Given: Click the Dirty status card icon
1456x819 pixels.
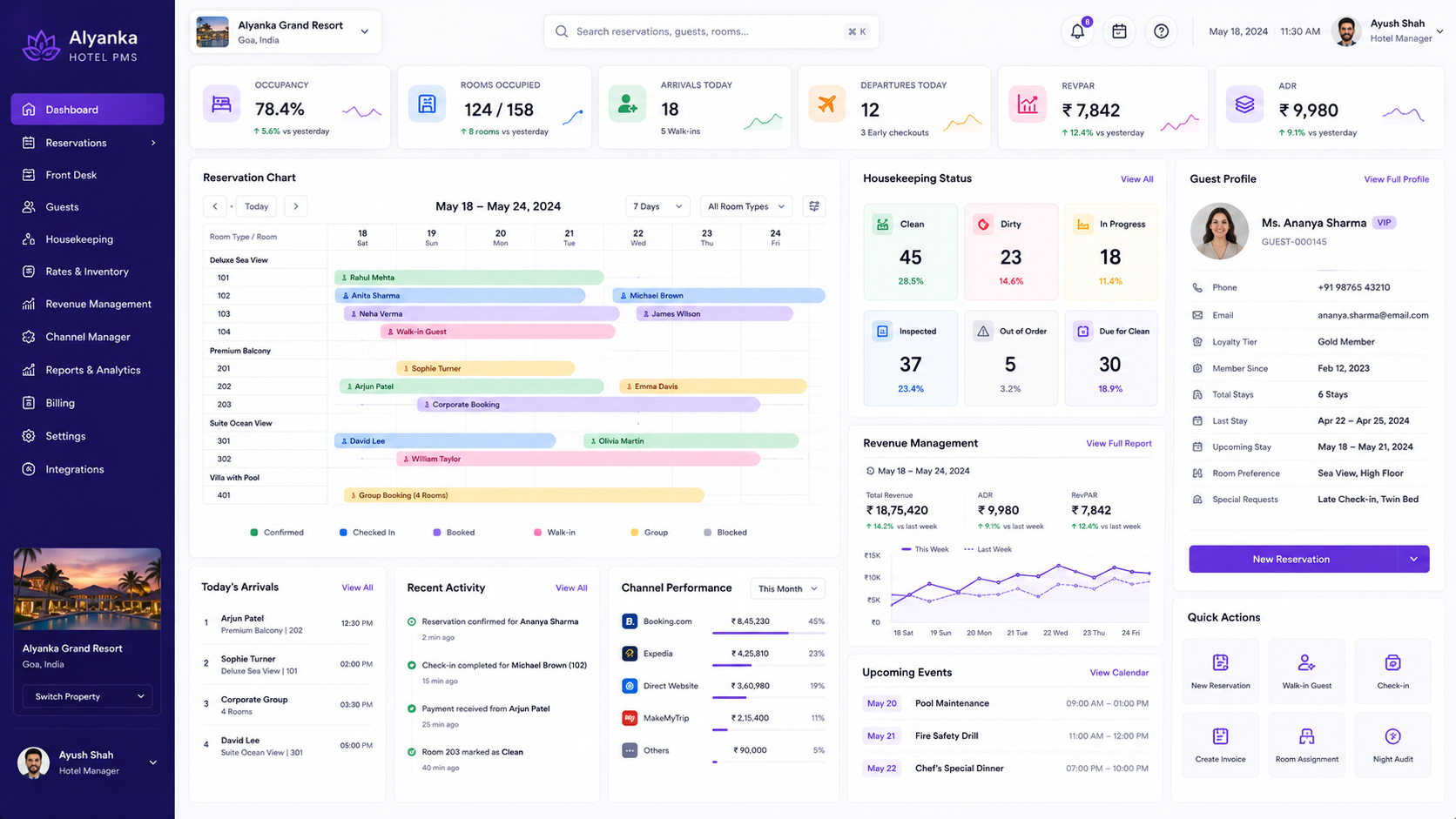Looking at the screenshot, I should point(983,225).
